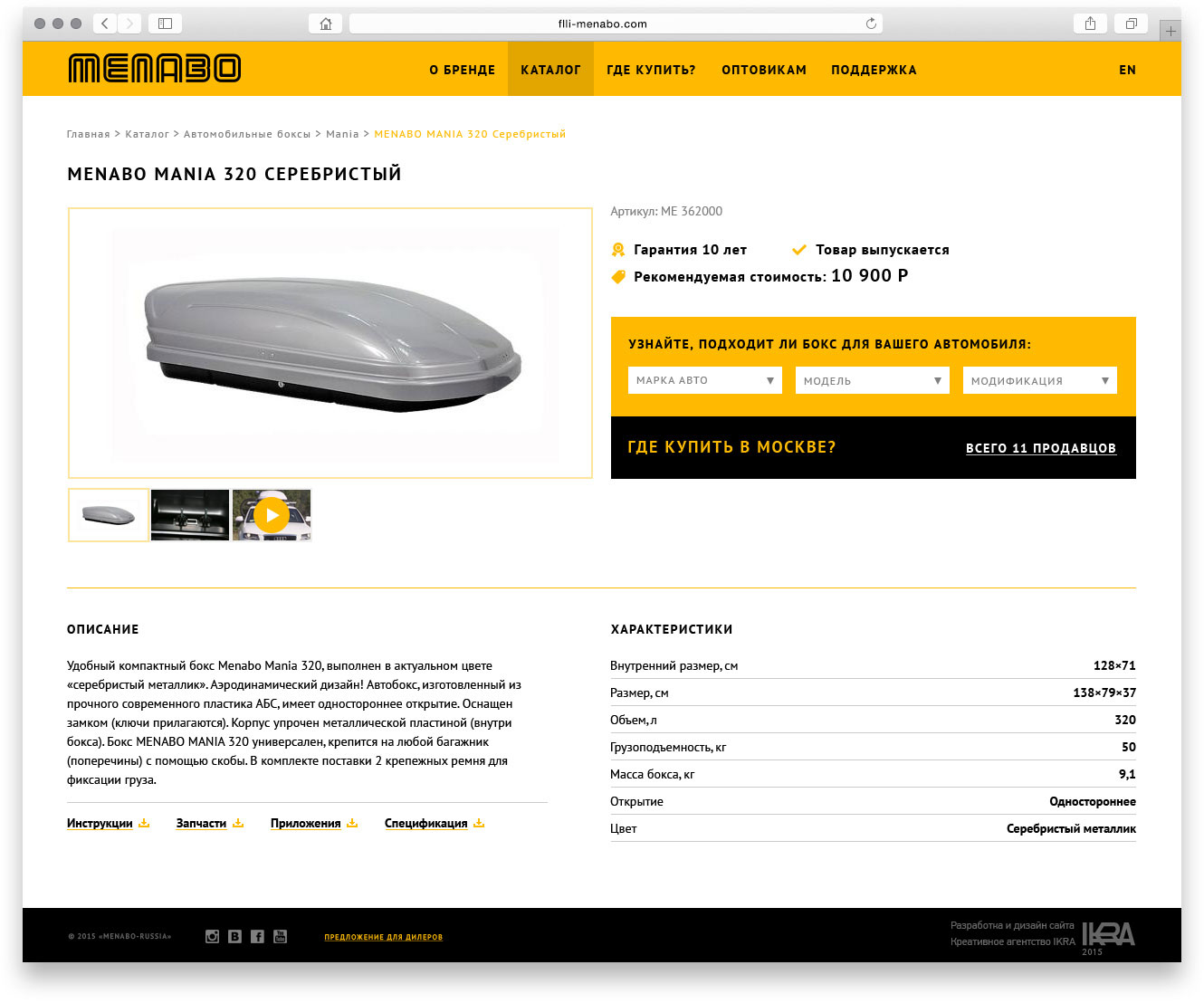
Task: Go back with Safari's back arrow
Action: coord(105,24)
